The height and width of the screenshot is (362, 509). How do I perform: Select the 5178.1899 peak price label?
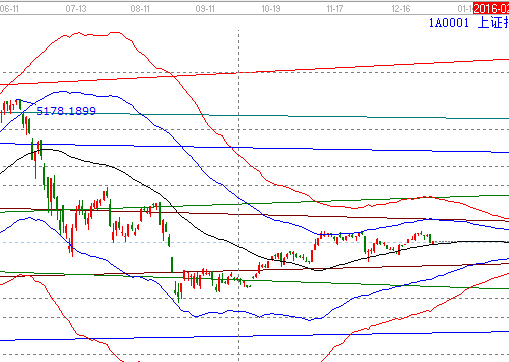[x=66, y=111]
